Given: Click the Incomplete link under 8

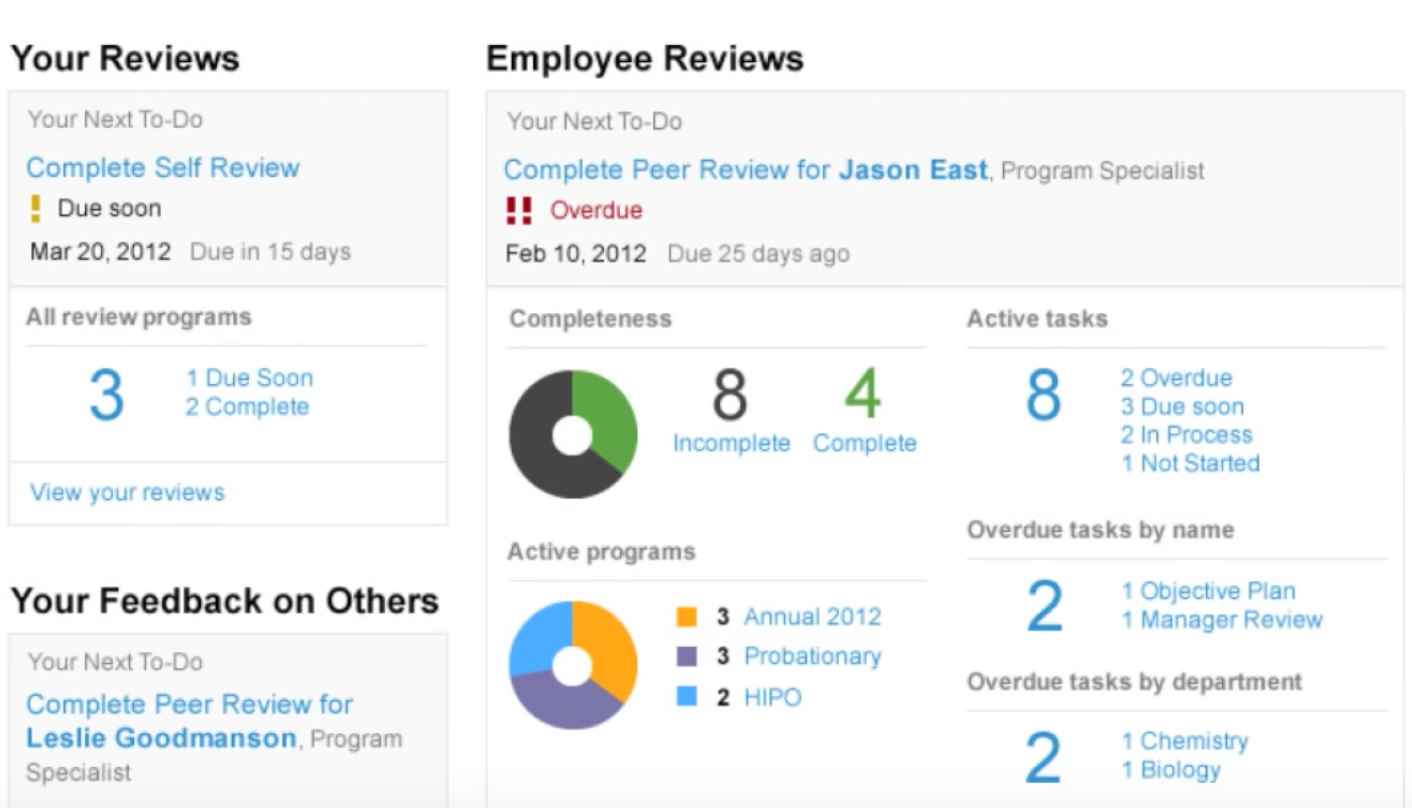Looking at the screenshot, I should pyautogui.click(x=731, y=443).
